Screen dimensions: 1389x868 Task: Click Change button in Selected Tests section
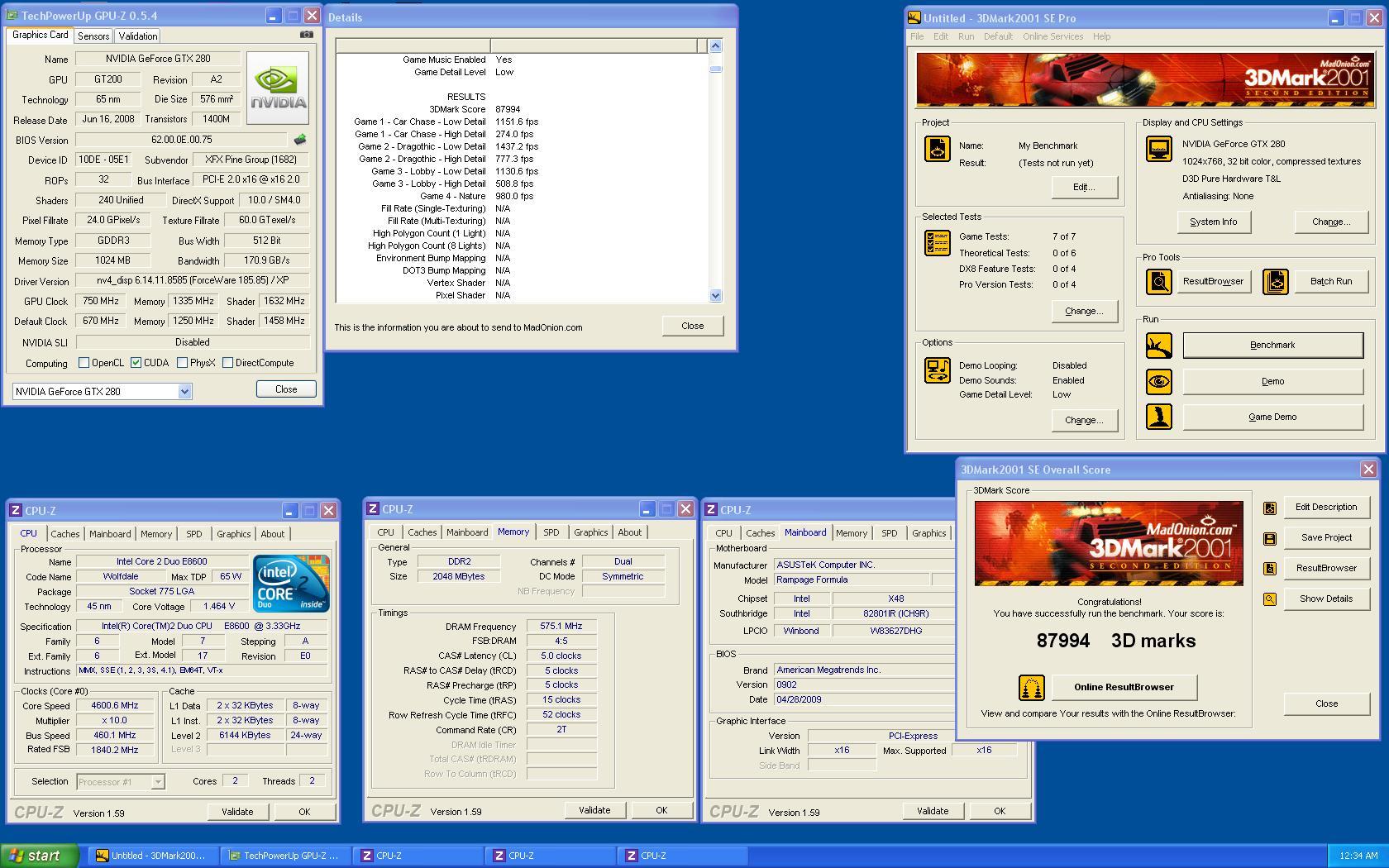point(1083,312)
